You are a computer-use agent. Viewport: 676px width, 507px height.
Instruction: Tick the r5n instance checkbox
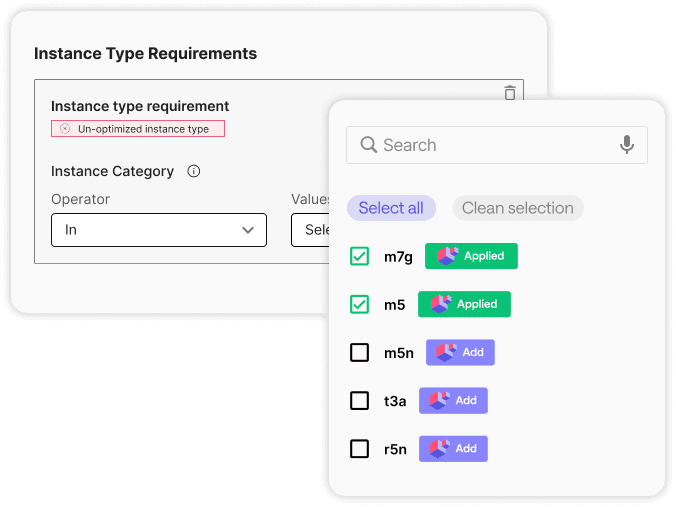(359, 449)
